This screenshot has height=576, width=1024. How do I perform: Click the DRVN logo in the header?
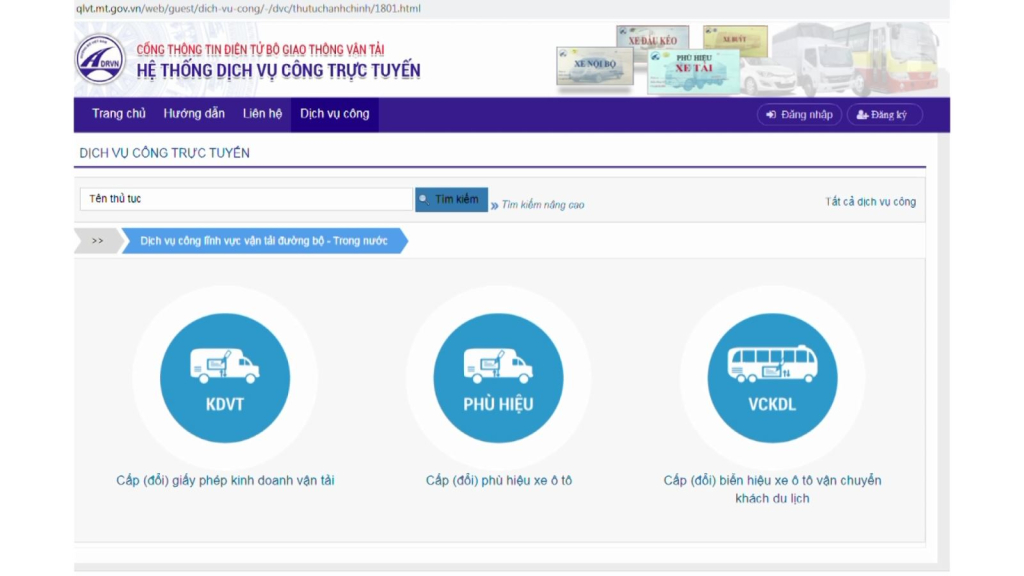[100, 59]
